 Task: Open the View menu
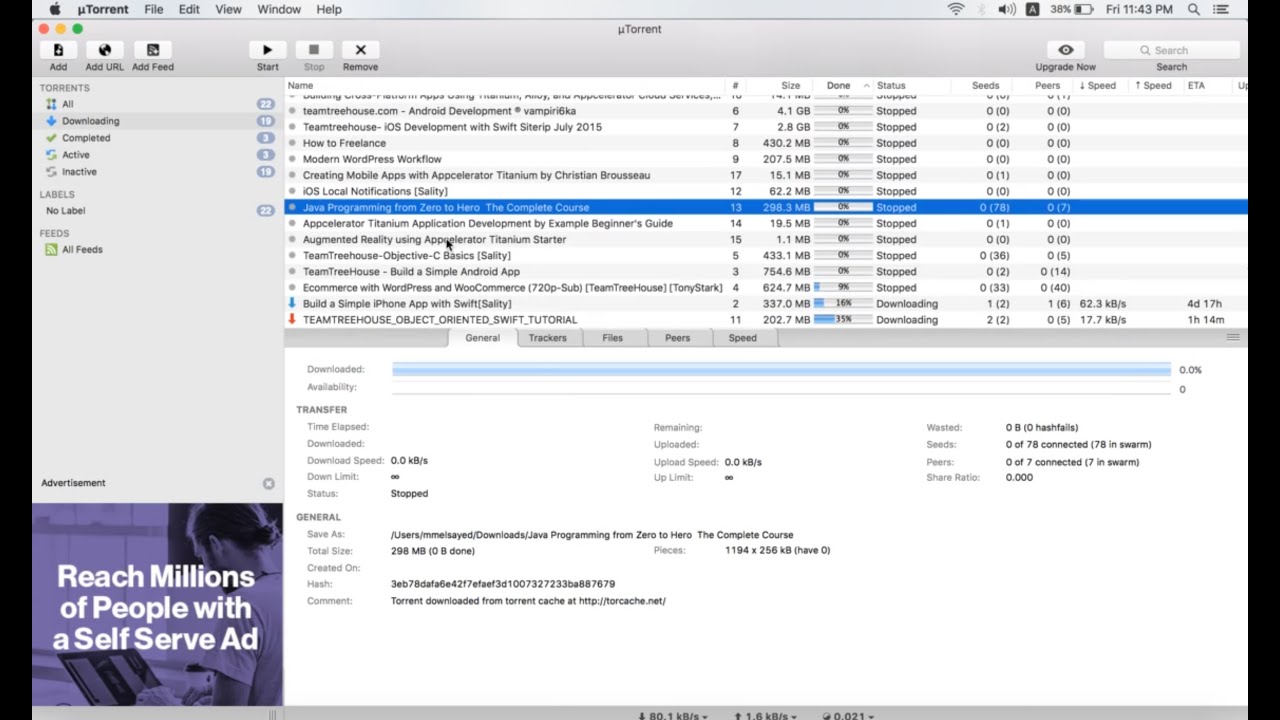coord(228,9)
